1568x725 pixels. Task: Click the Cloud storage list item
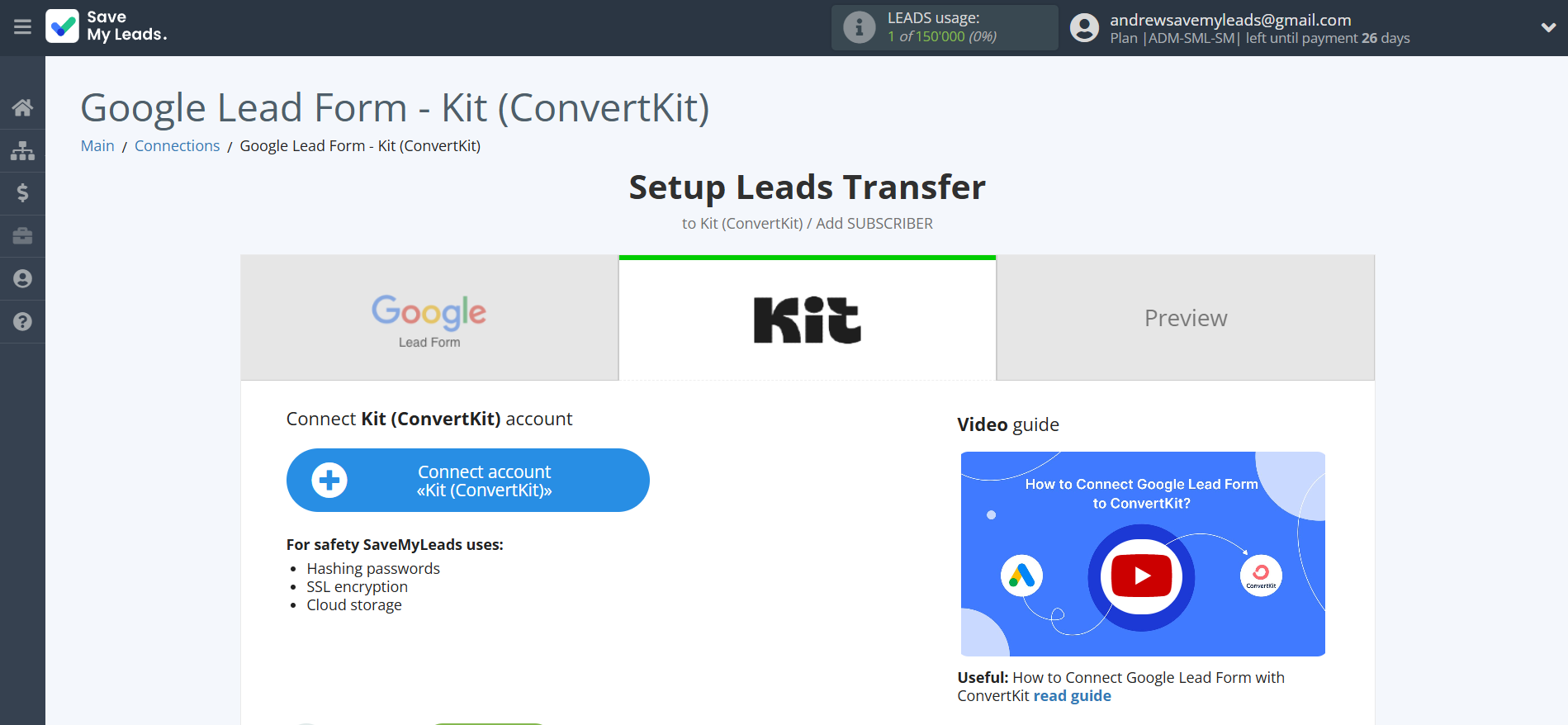[x=354, y=605]
